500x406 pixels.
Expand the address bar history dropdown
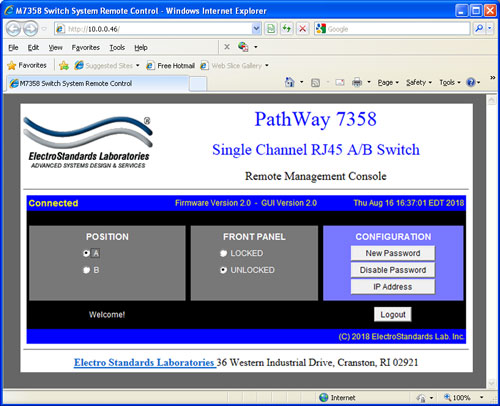256,29
